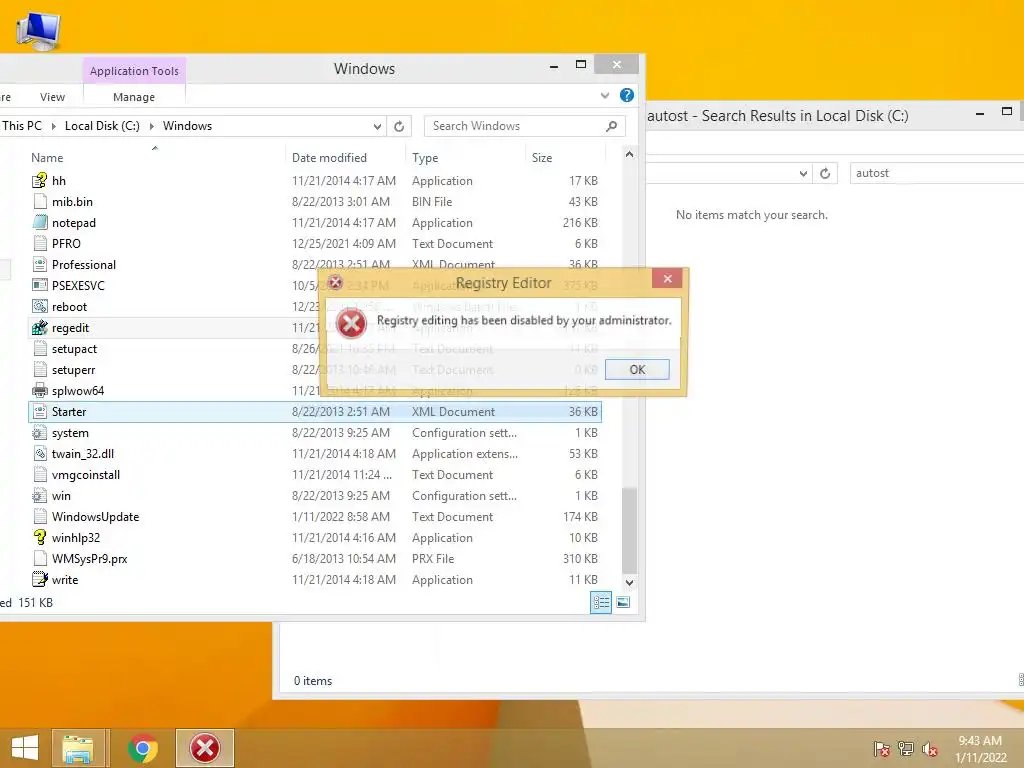This screenshot has height=768, width=1024.
Task: Launch Google Chrome from the taskbar
Action: [143, 748]
